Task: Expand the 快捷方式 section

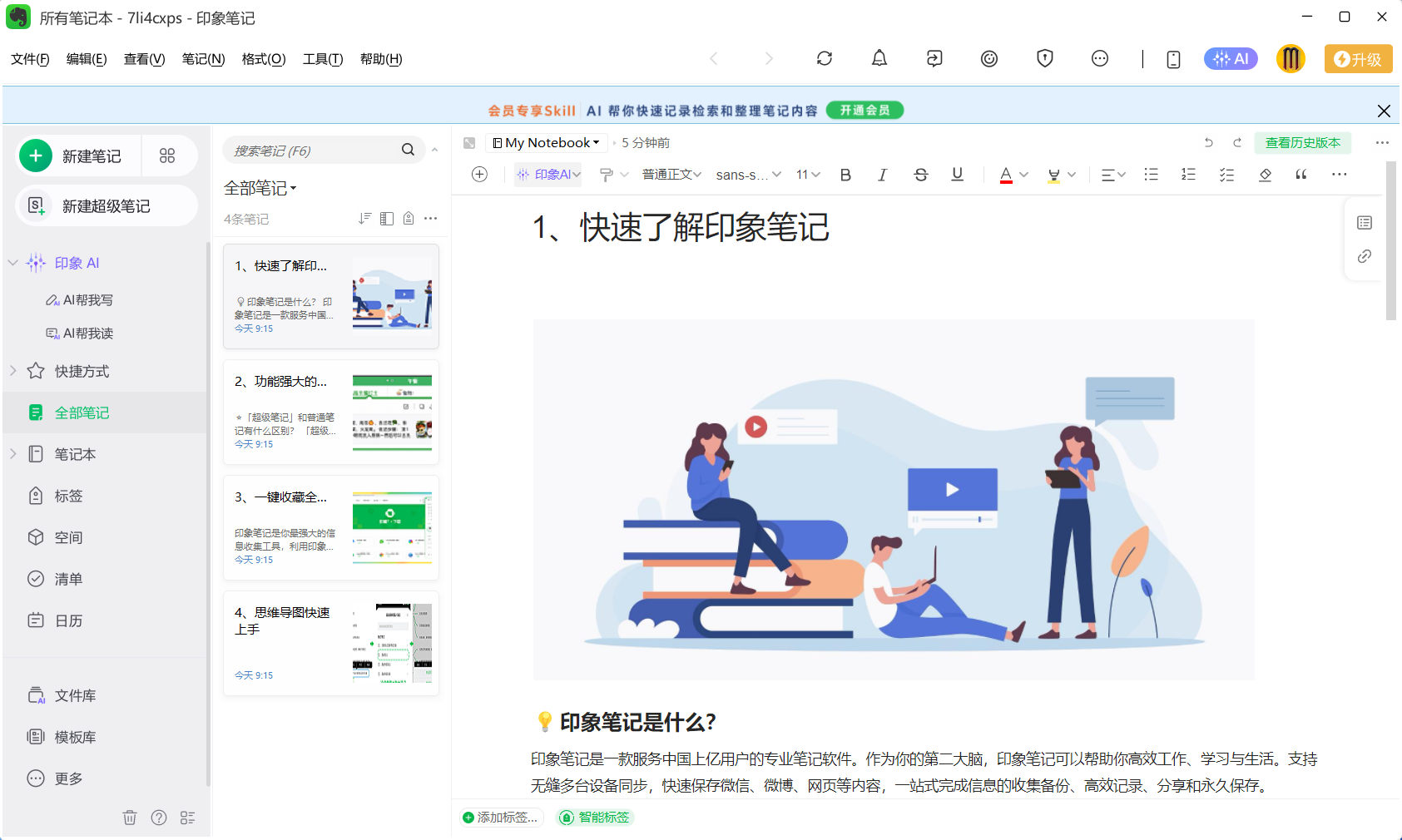Action: click(x=12, y=371)
